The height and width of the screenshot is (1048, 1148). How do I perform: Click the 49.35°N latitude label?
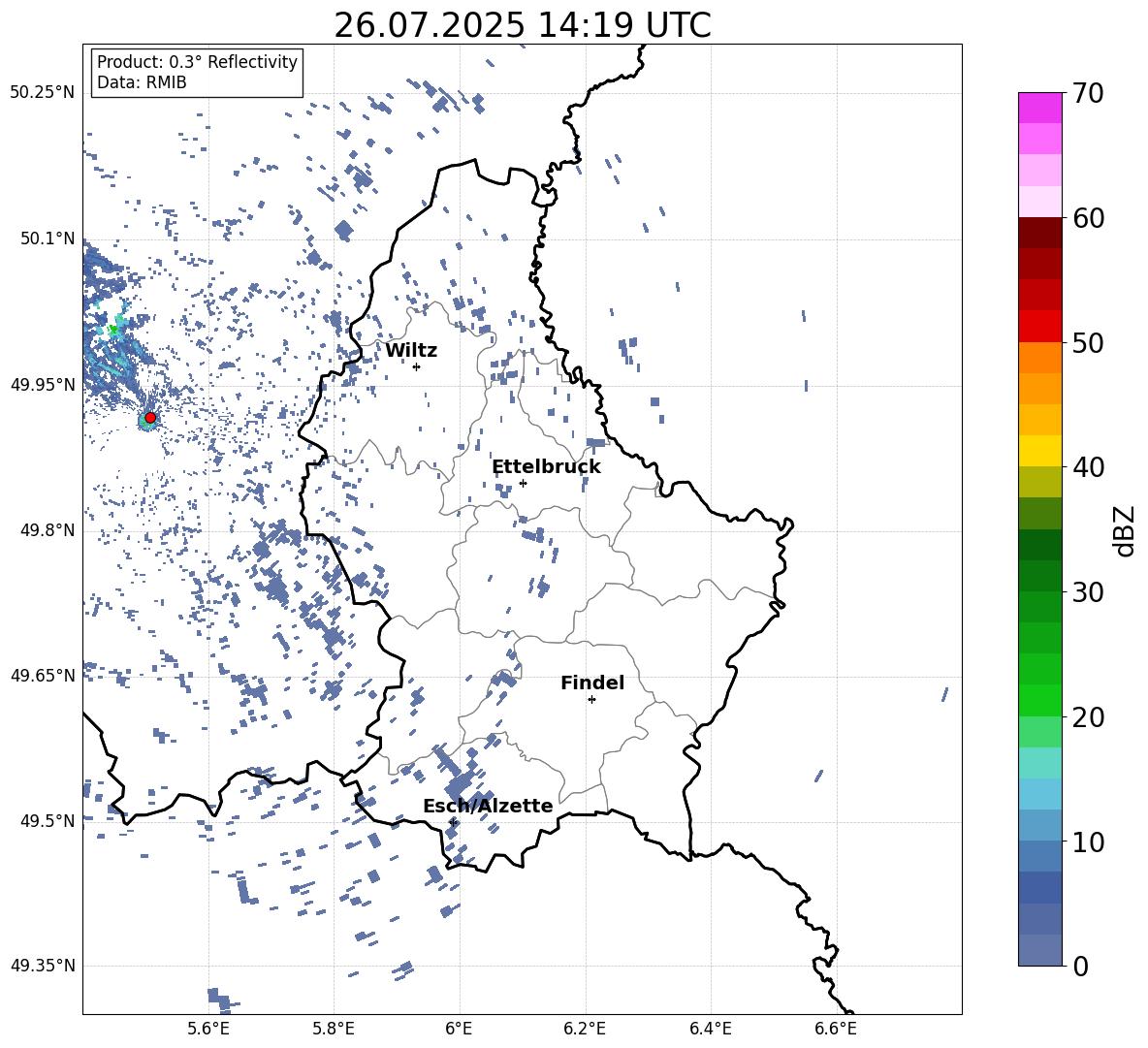43,966
